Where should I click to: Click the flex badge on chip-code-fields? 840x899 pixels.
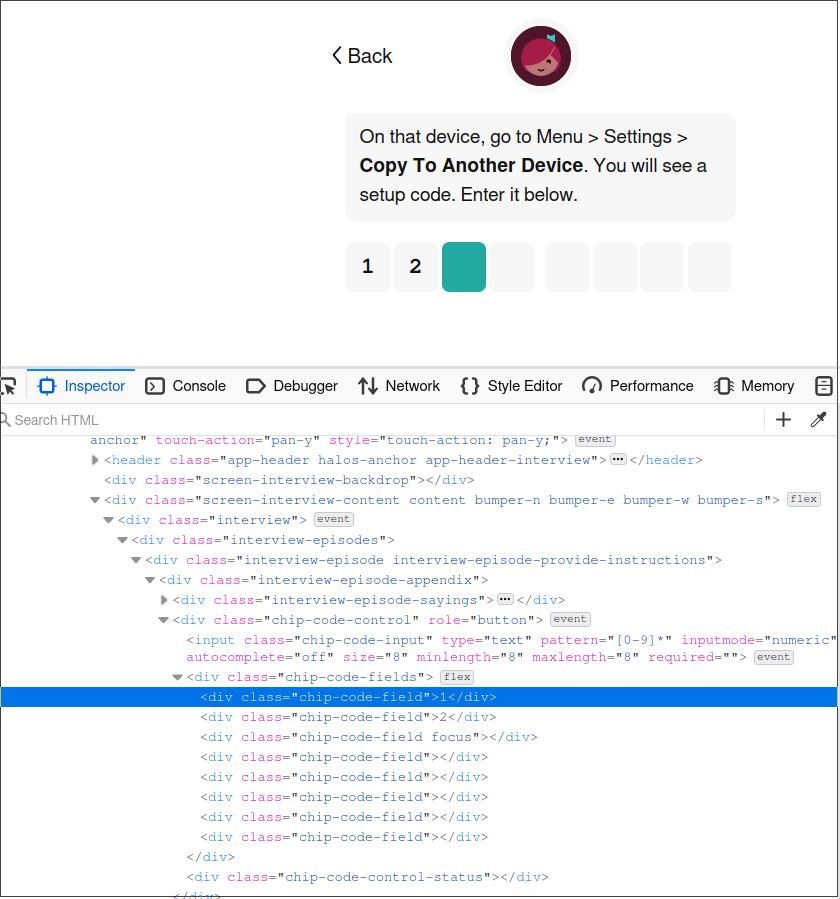click(457, 677)
